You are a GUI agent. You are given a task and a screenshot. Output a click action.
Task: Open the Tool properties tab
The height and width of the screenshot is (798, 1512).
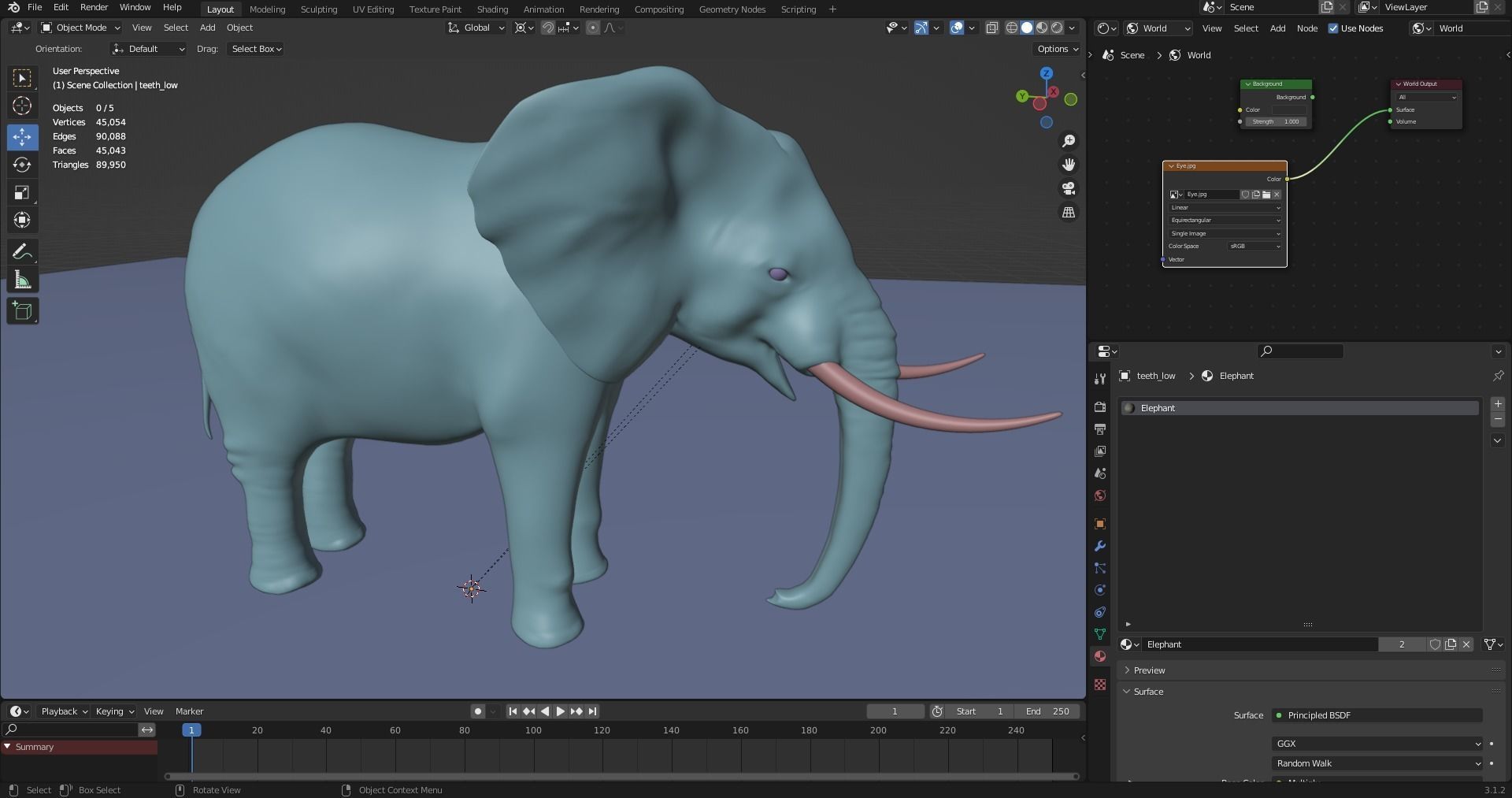[1100, 379]
